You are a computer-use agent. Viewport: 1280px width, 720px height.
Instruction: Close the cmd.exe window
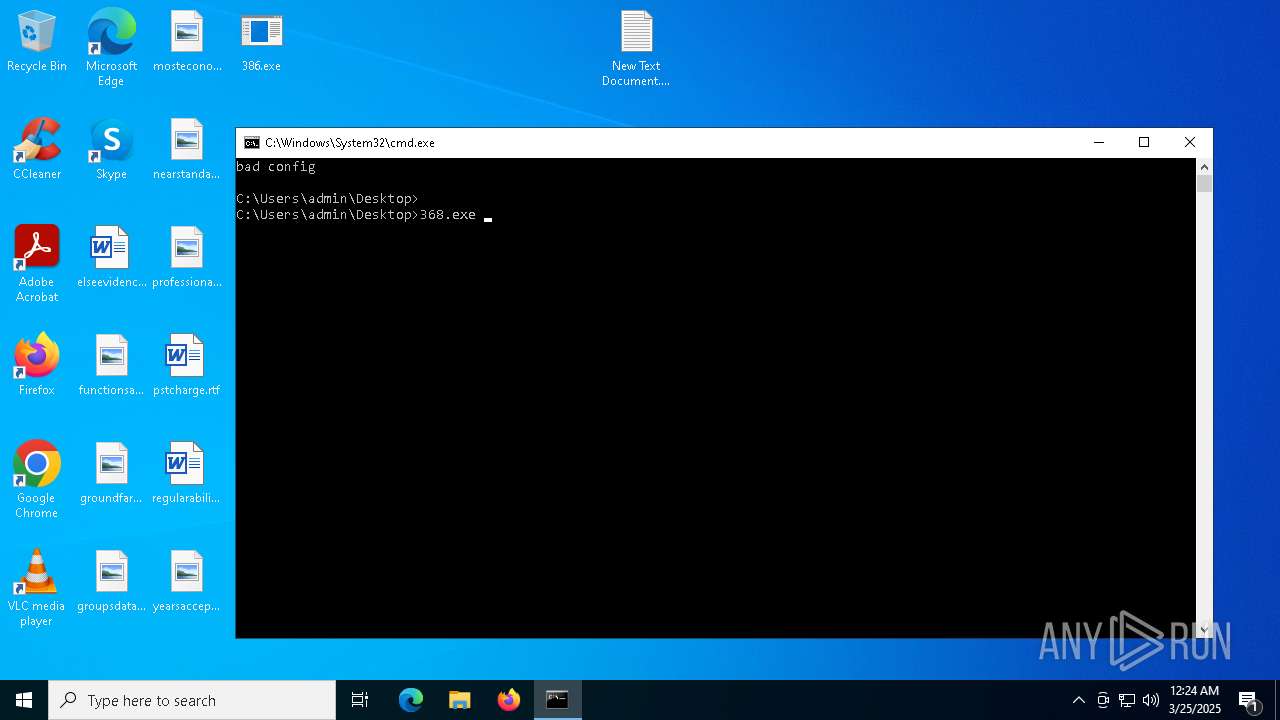tap(1190, 143)
